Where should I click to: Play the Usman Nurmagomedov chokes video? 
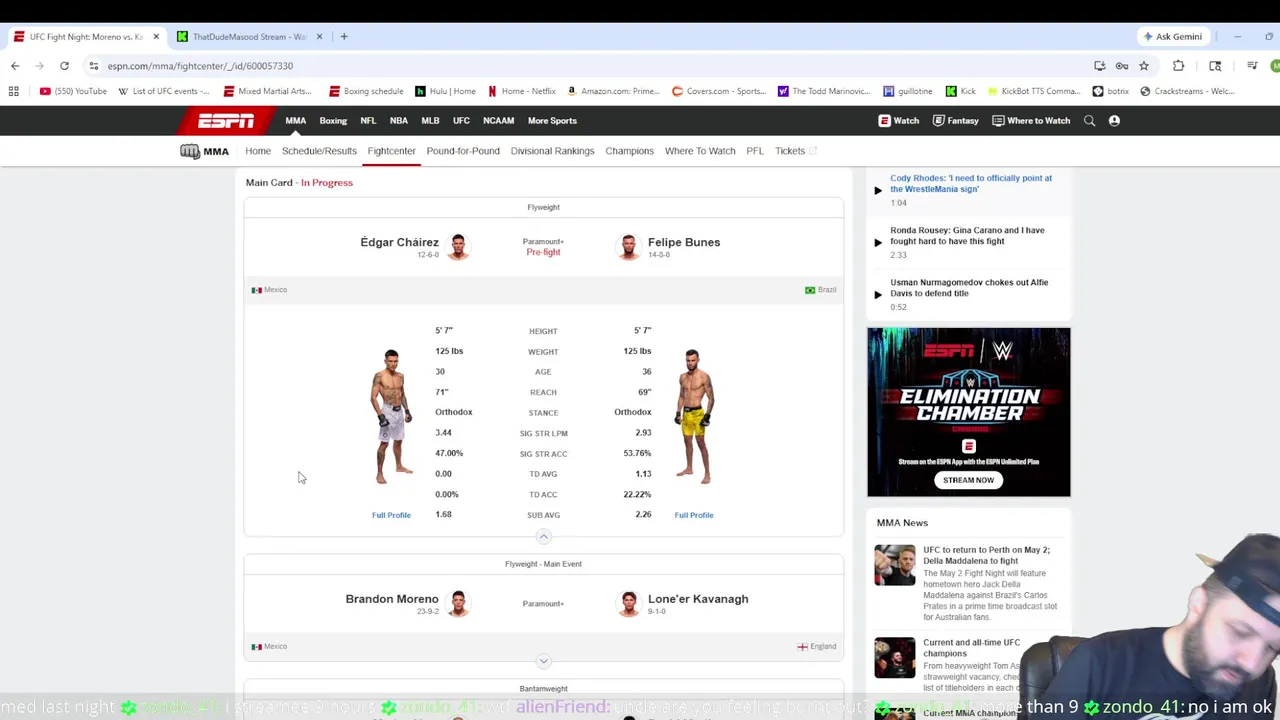878,294
